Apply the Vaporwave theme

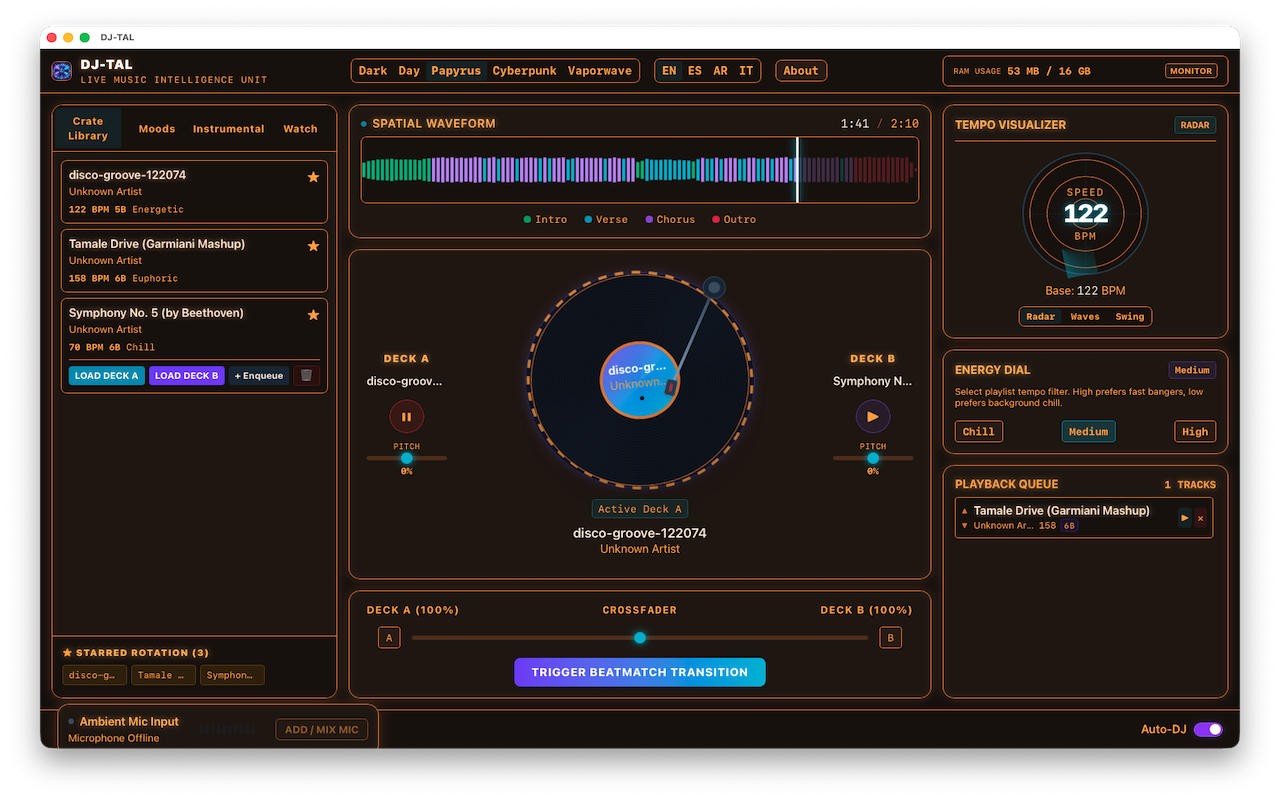[600, 71]
